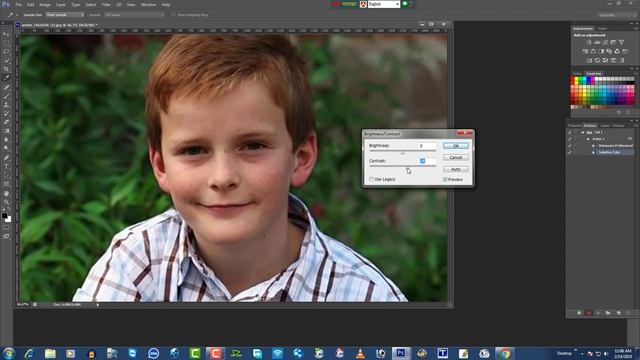
Task: Open the Sample layers dropdown in options bar
Action: [x=134, y=15]
